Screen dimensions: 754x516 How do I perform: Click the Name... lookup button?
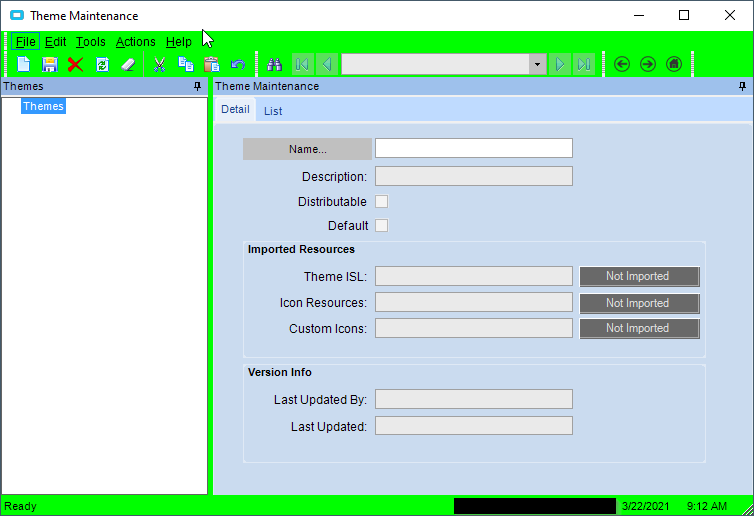pyautogui.click(x=307, y=149)
